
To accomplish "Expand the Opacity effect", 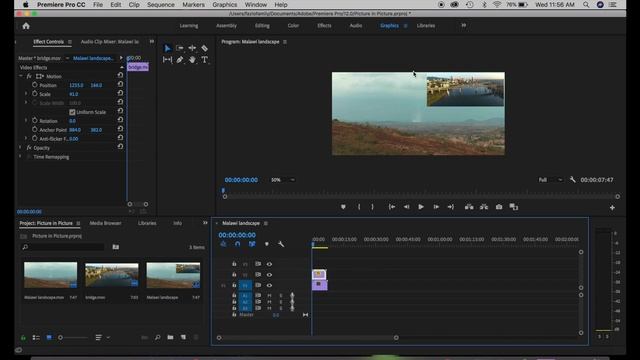I will [20, 148].
